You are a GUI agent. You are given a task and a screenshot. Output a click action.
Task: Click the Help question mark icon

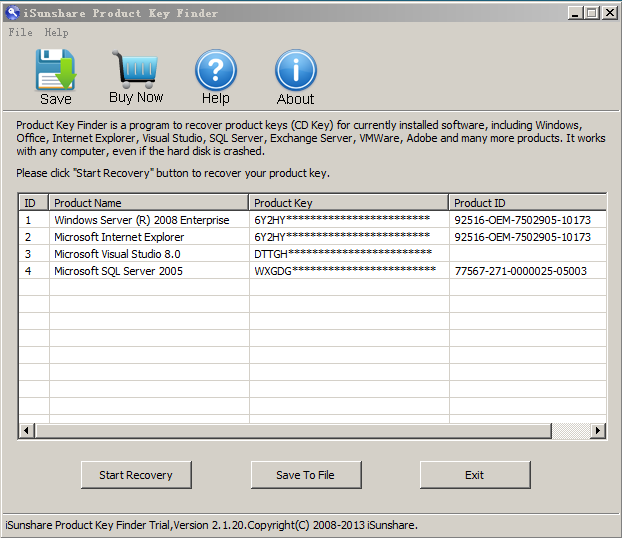[216, 70]
